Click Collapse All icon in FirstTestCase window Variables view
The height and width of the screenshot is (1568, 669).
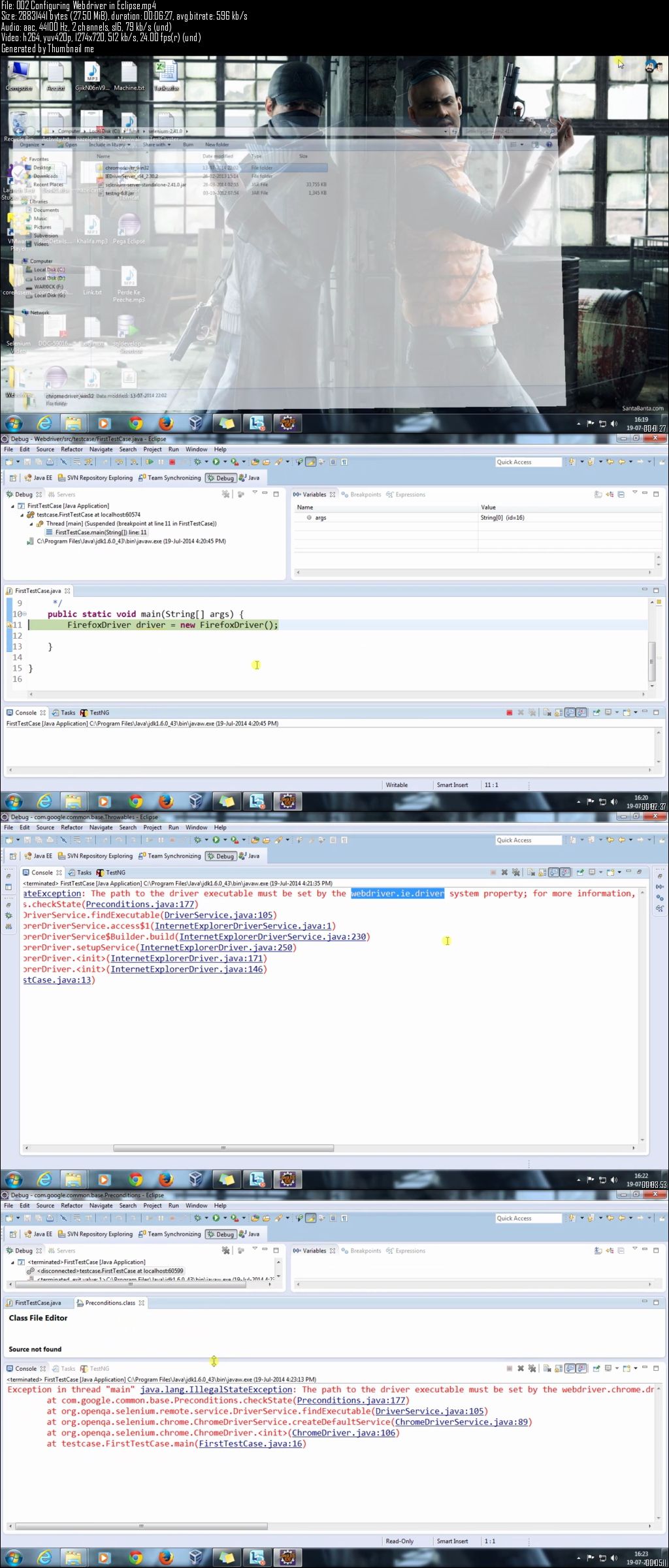click(621, 494)
